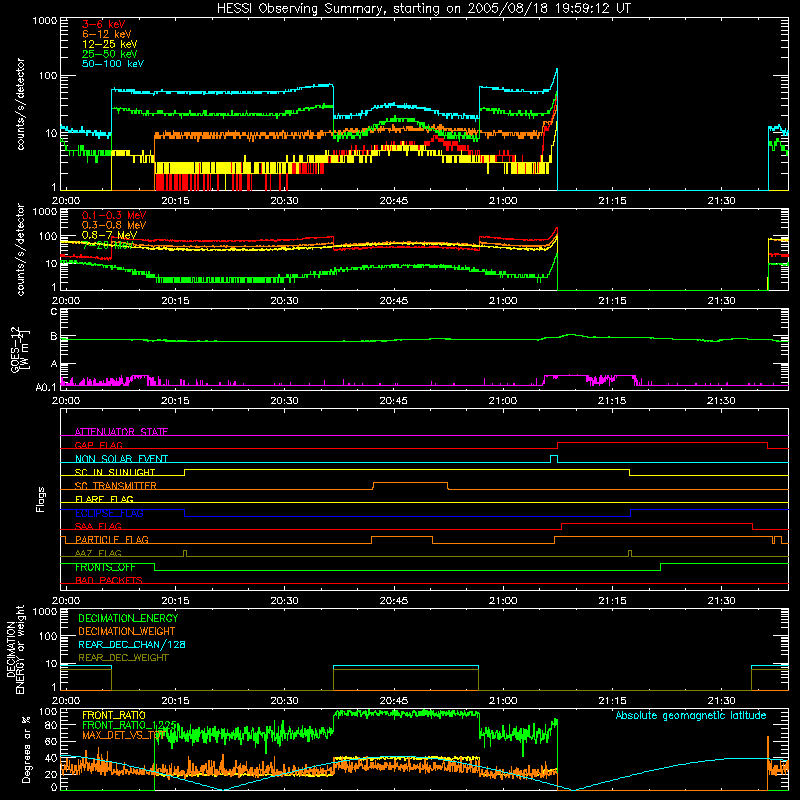Click the GOES-12 [W m-2] axis label
Screen dimensions: 800x800
point(20,349)
